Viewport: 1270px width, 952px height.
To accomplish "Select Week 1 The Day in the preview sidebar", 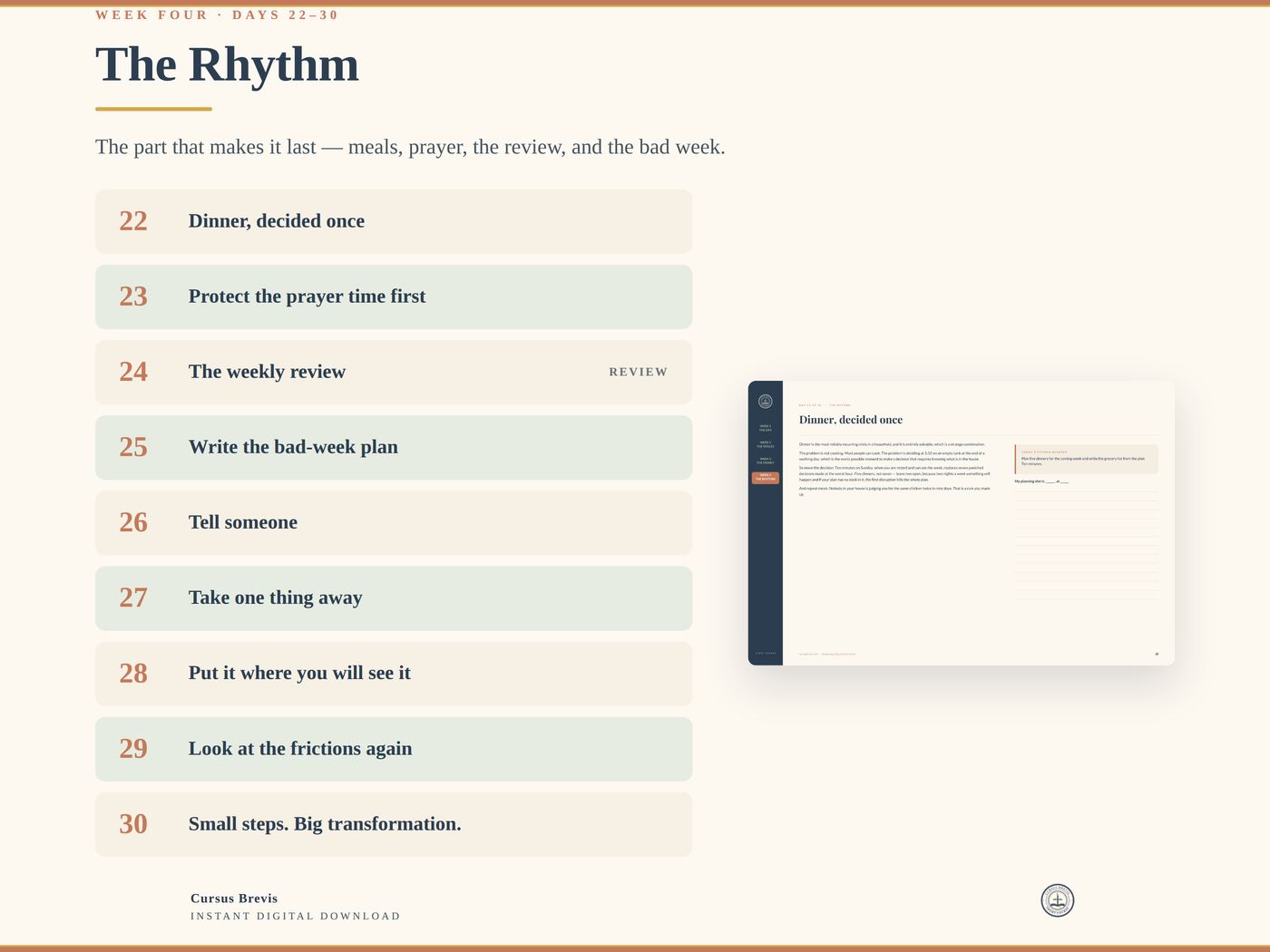I will pos(766,428).
